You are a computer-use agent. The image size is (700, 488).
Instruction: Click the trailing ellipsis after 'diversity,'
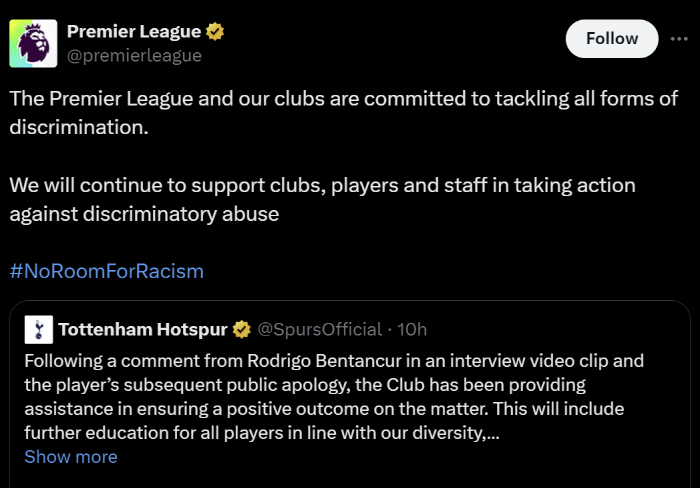tap(493, 434)
